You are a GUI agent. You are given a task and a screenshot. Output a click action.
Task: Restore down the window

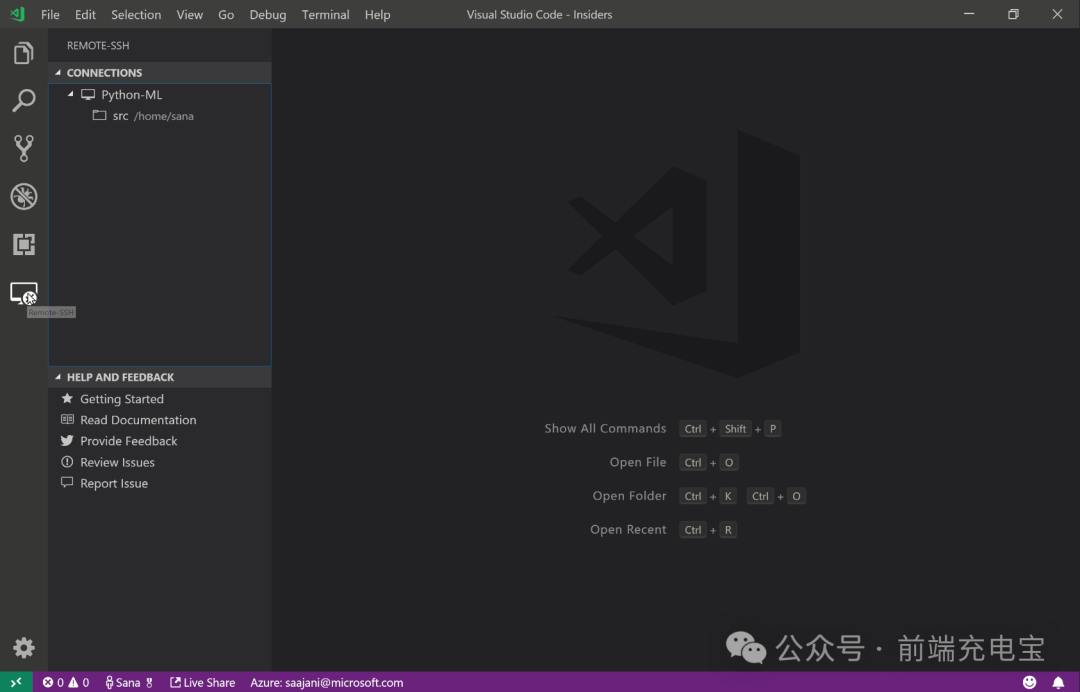pos(1013,14)
